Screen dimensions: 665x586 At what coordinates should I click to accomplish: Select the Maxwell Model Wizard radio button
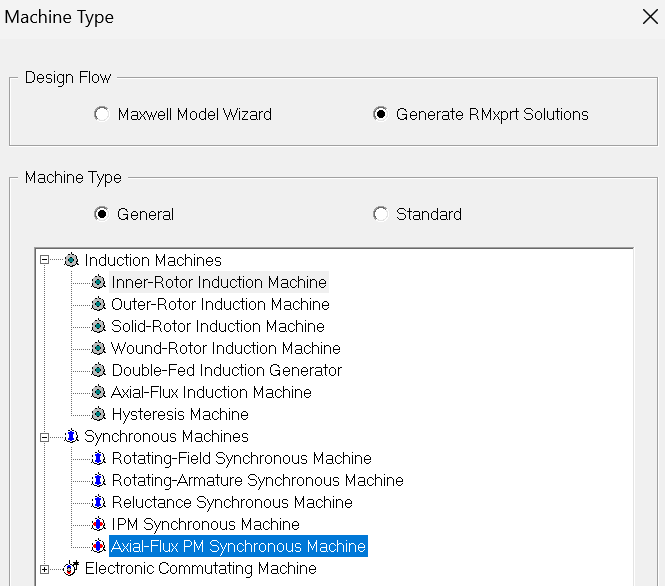click(x=101, y=114)
